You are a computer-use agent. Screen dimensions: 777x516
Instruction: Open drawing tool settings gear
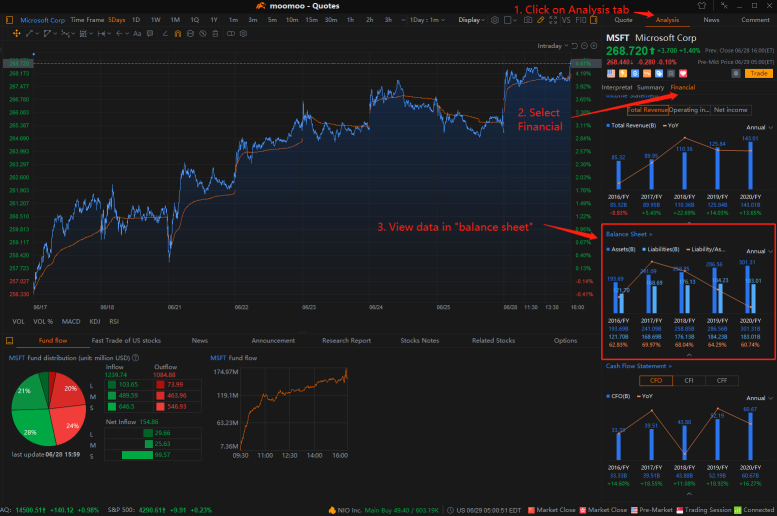(243, 34)
